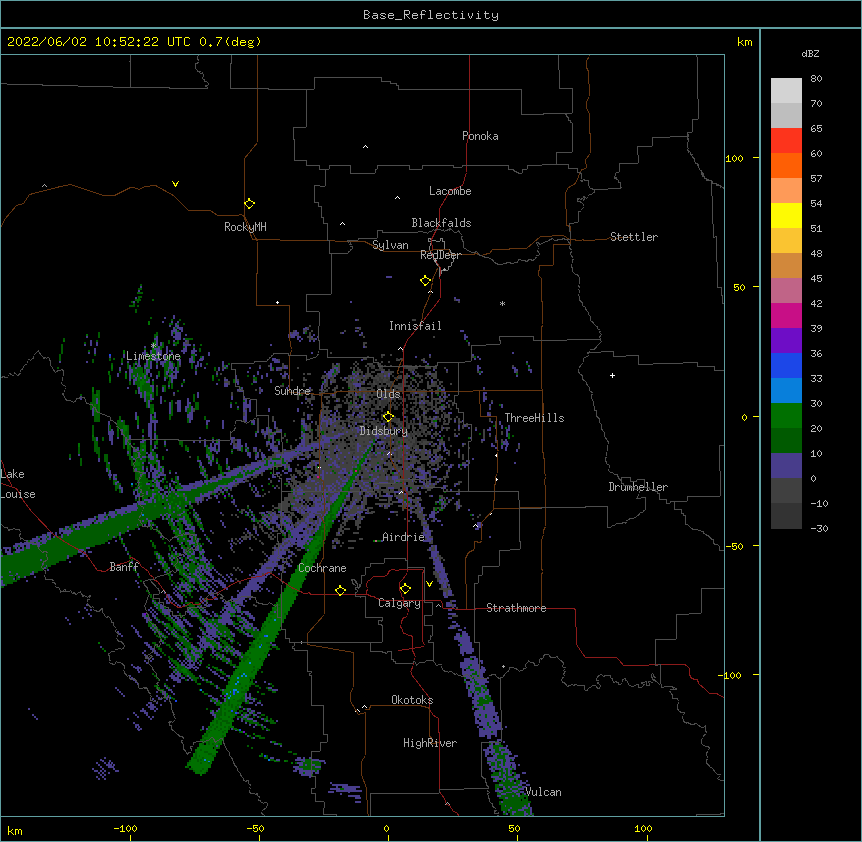Click the Airdrie label
This screenshot has height=842, width=862.
click(404, 537)
